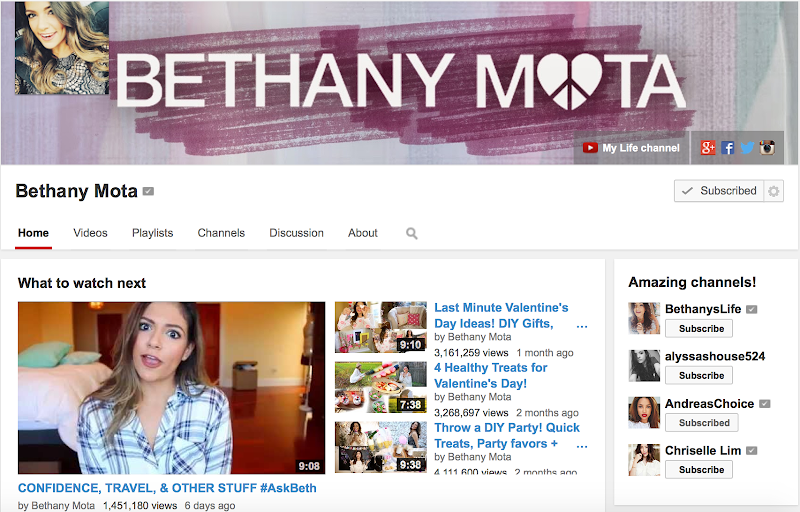Subscribe to Chriselle Lim channel
Viewport: 800px width, 512px height.
tap(698, 470)
